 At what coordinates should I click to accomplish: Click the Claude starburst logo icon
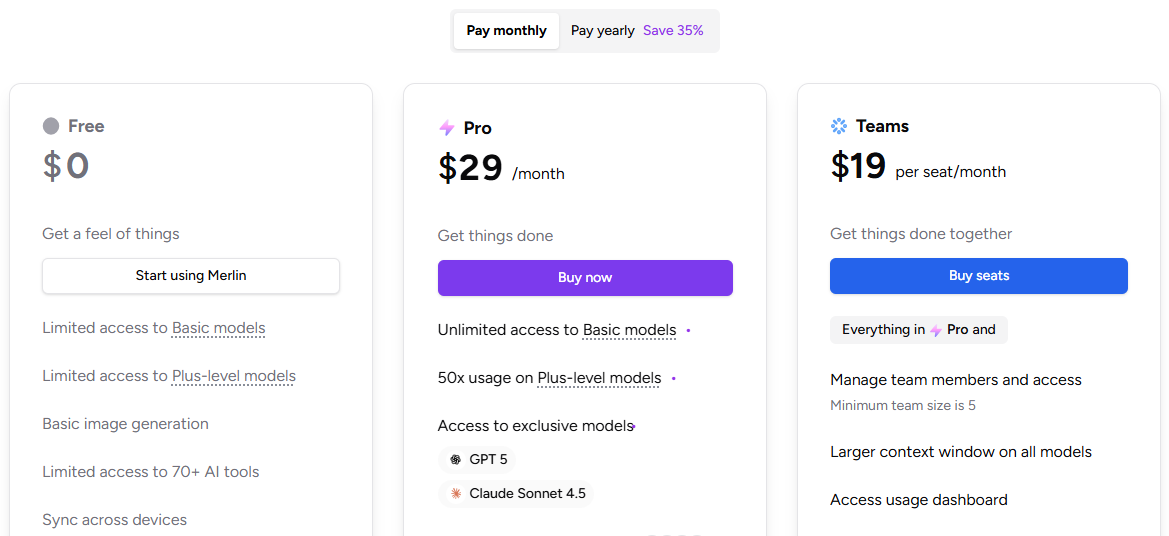click(x=455, y=494)
